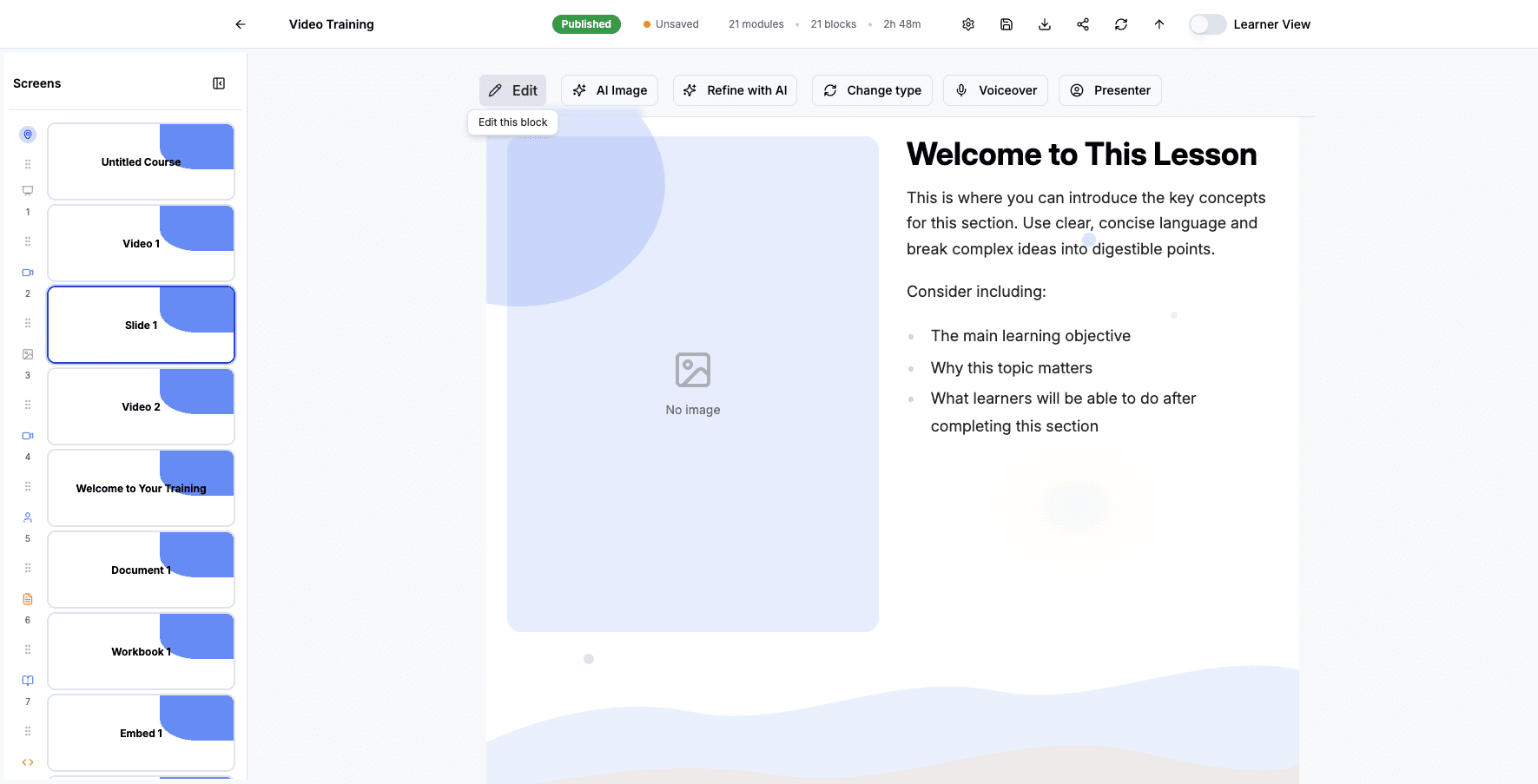Download the course via the download icon
This screenshot has width=1538, height=784.
coord(1044,23)
